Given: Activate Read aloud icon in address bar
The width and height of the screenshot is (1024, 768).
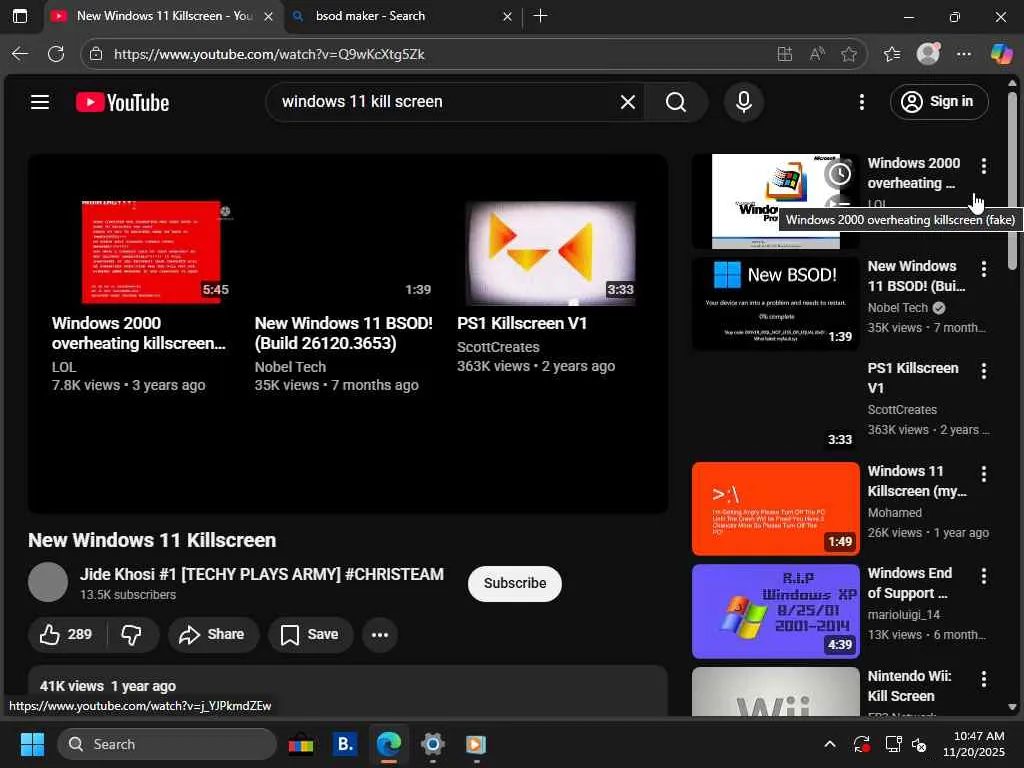Looking at the screenshot, I should coord(817,54).
